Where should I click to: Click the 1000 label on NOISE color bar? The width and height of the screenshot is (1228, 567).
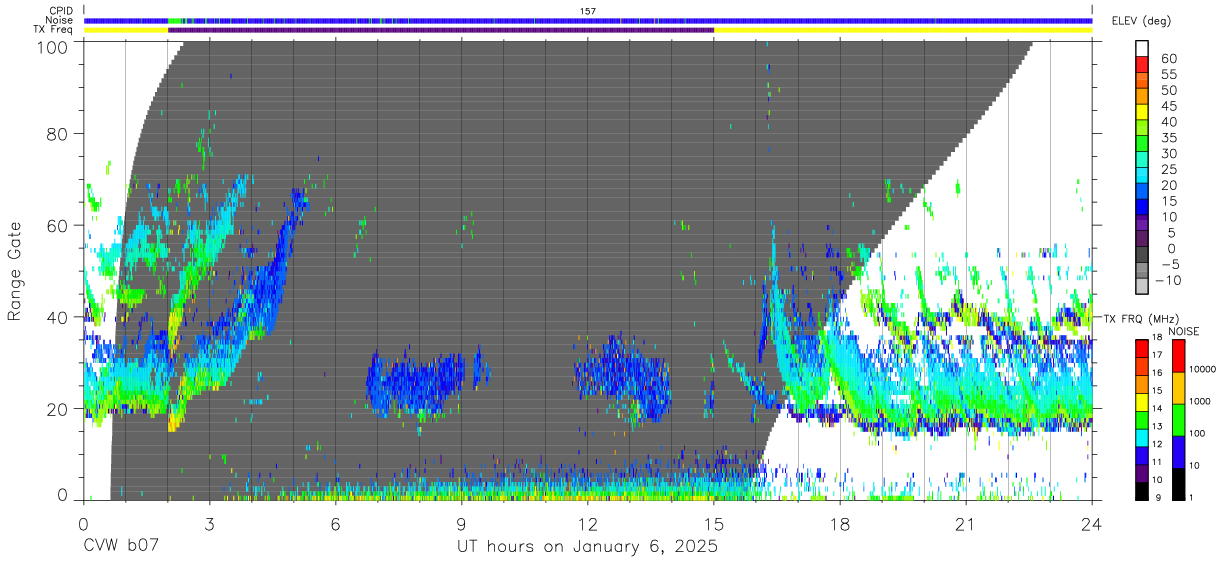[1201, 400]
